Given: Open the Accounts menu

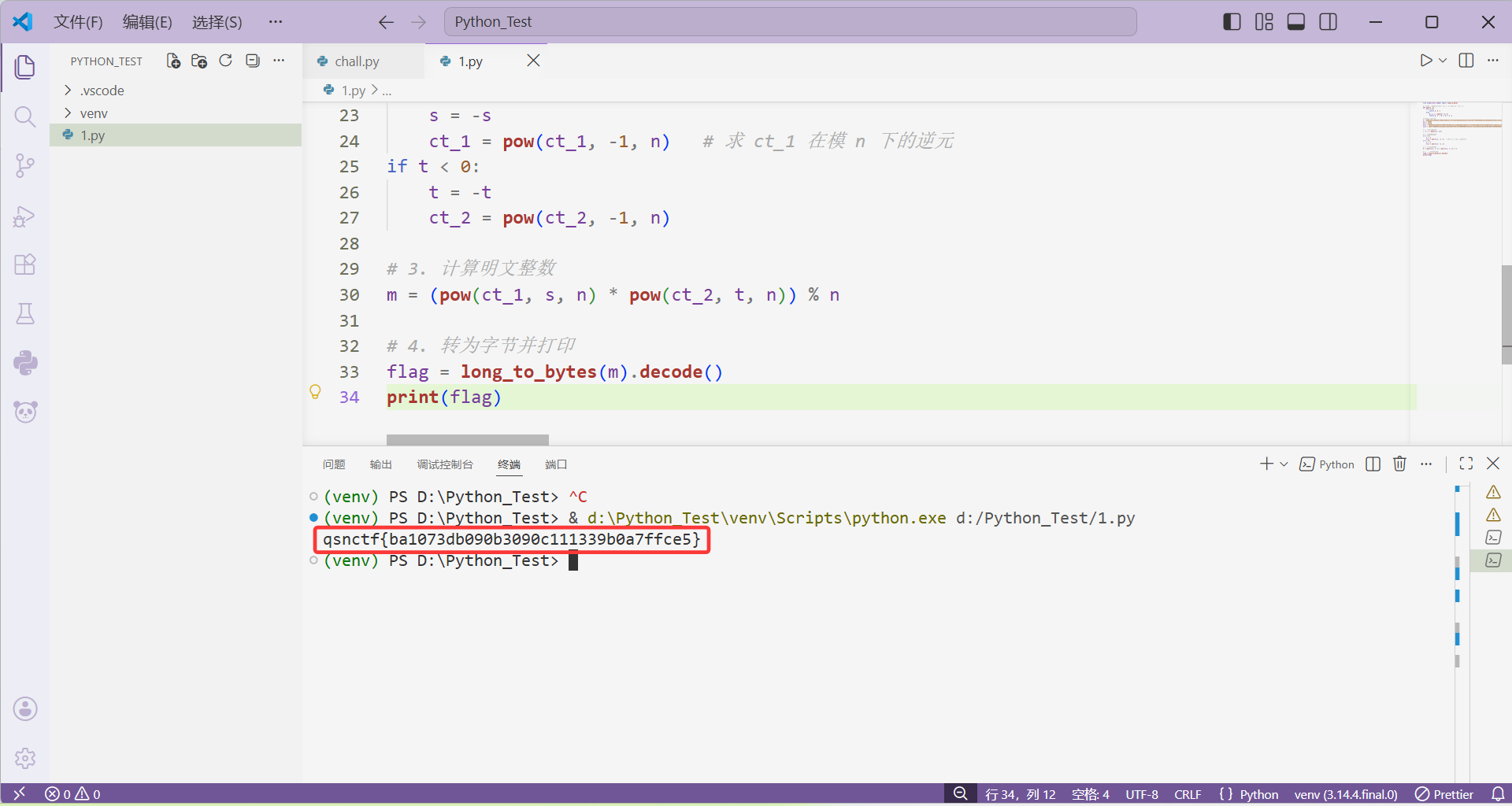Looking at the screenshot, I should (25, 709).
